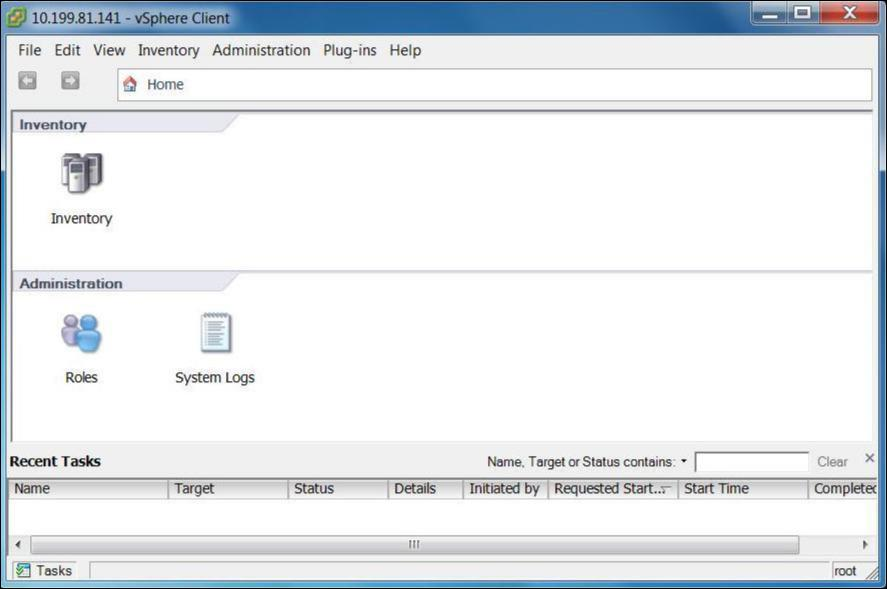Sort tasks by Target column
Screen dimensions: 887x589
[x=228, y=489]
